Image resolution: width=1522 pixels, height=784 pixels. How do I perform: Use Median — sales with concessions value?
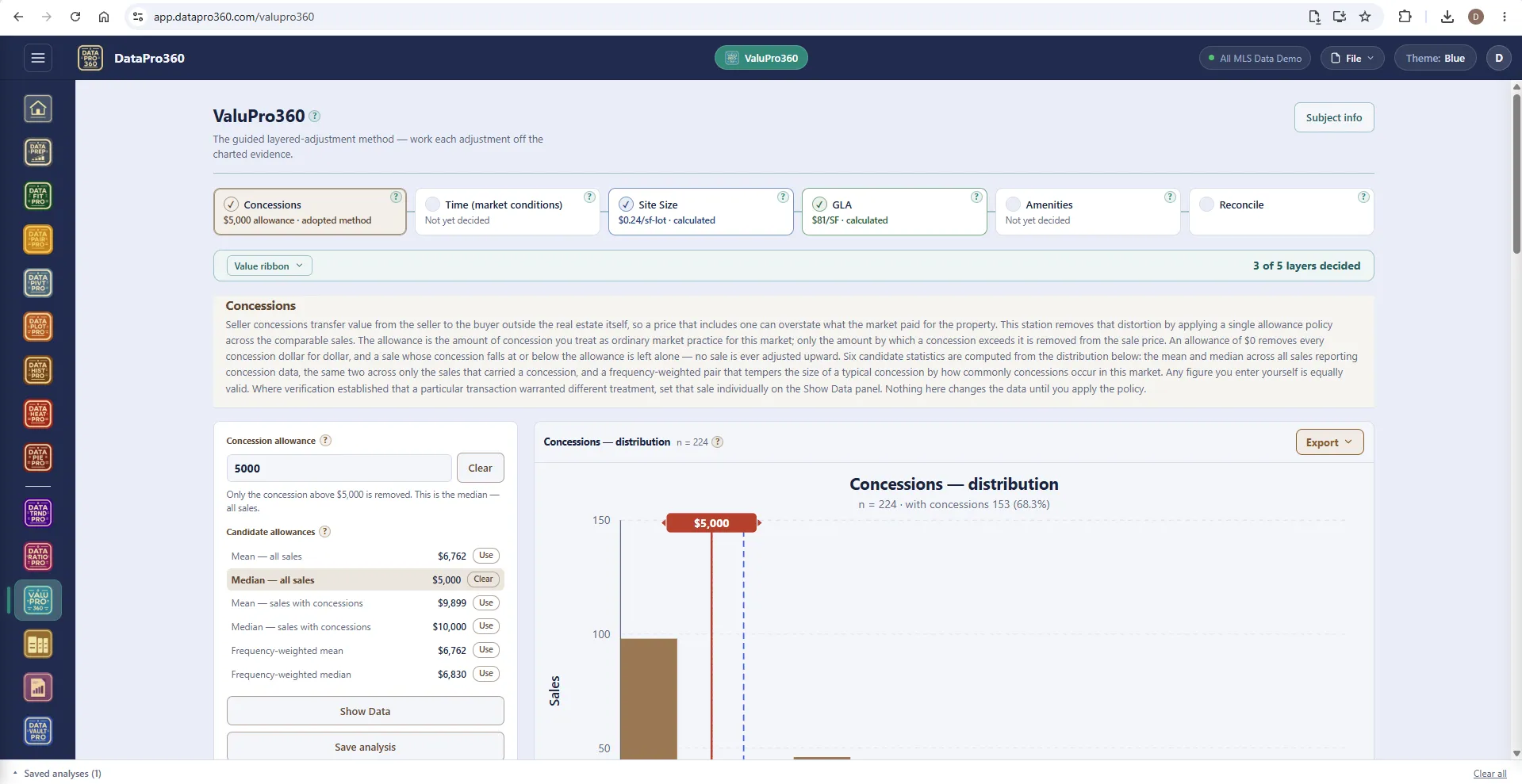click(486, 626)
